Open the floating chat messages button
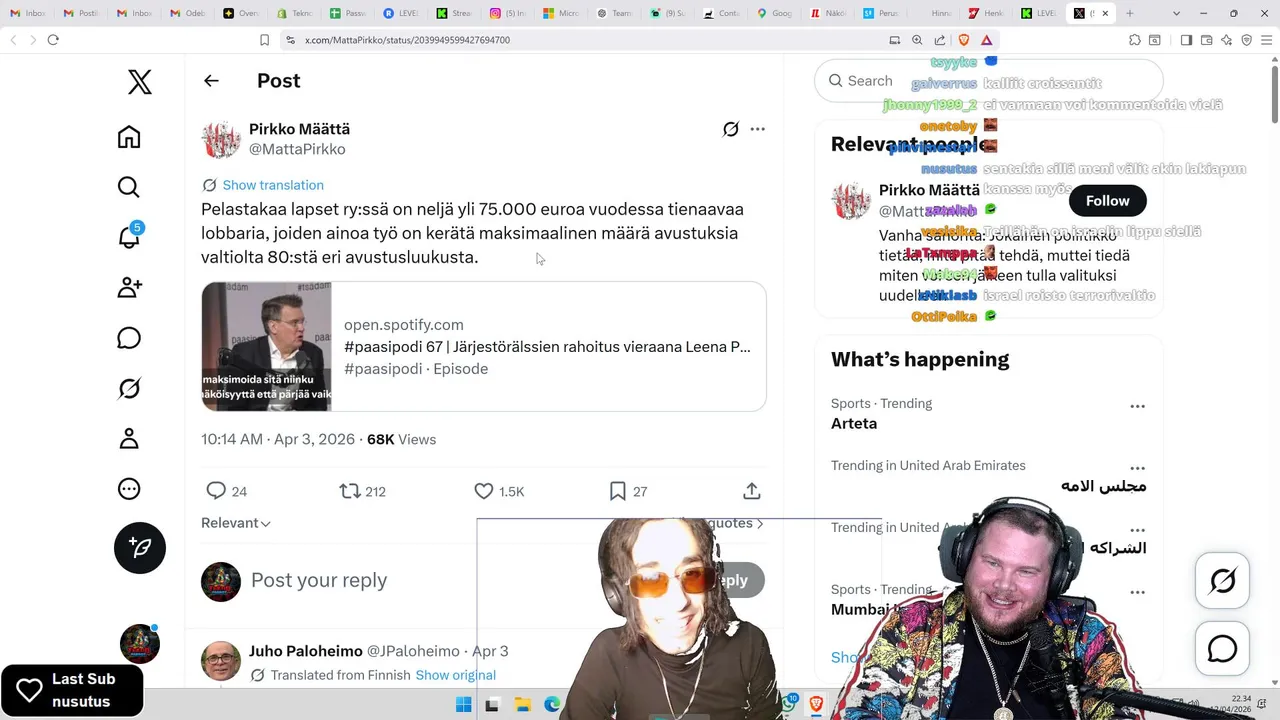This screenshot has height=720, width=1280. (x=1222, y=649)
